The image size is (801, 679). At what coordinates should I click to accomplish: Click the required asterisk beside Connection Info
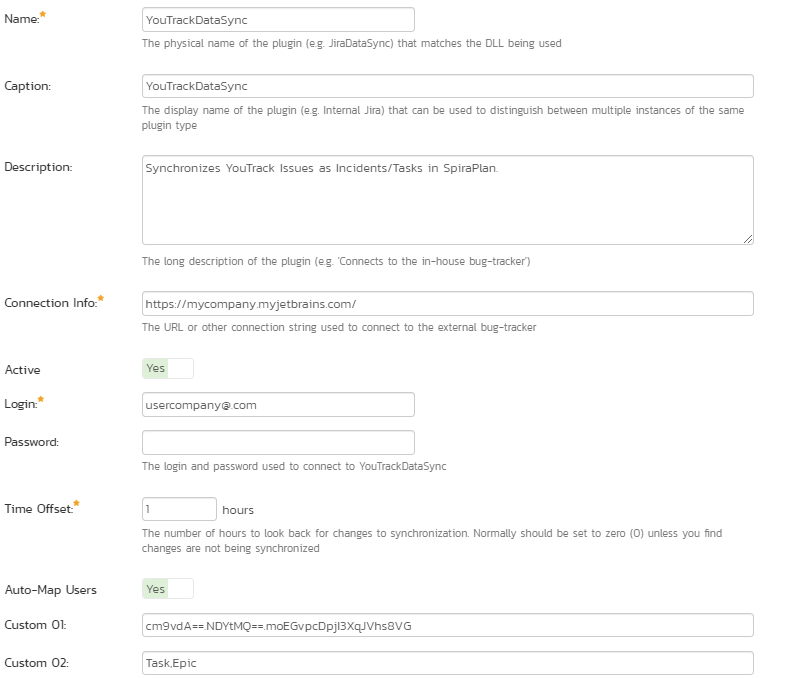coord(101,298)
